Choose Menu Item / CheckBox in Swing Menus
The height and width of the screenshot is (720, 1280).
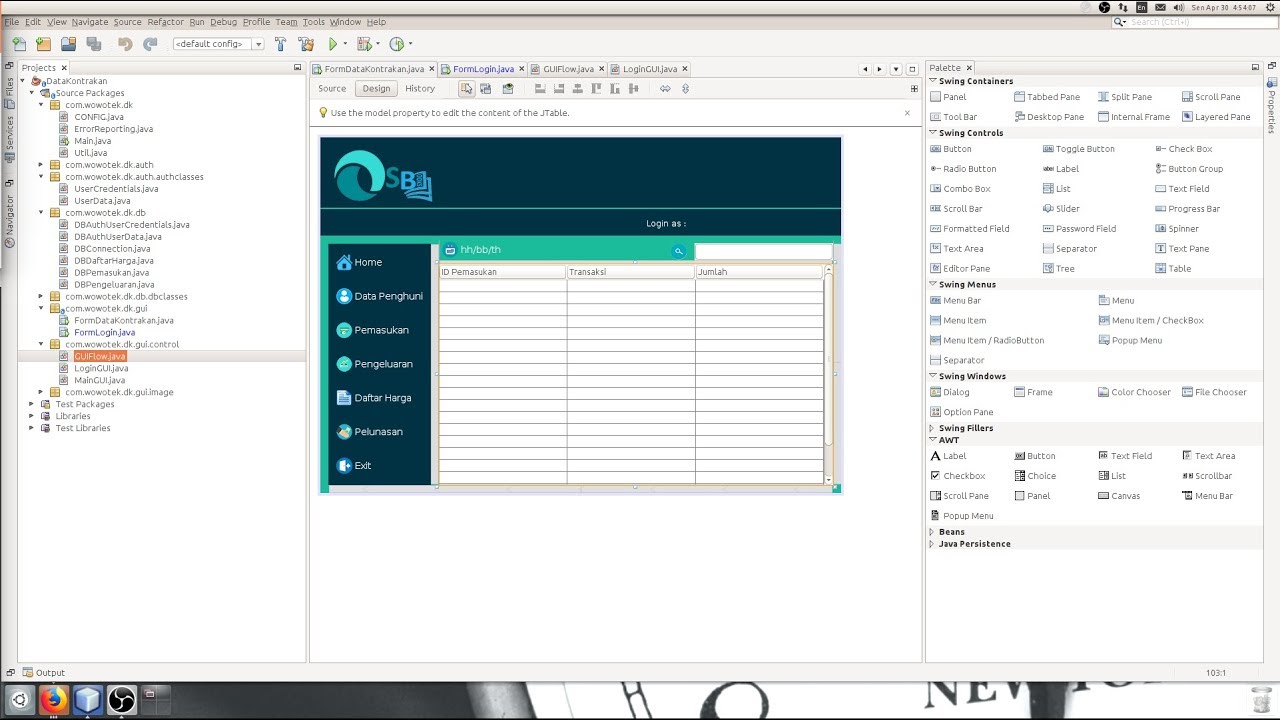(x=1150, y=320)
